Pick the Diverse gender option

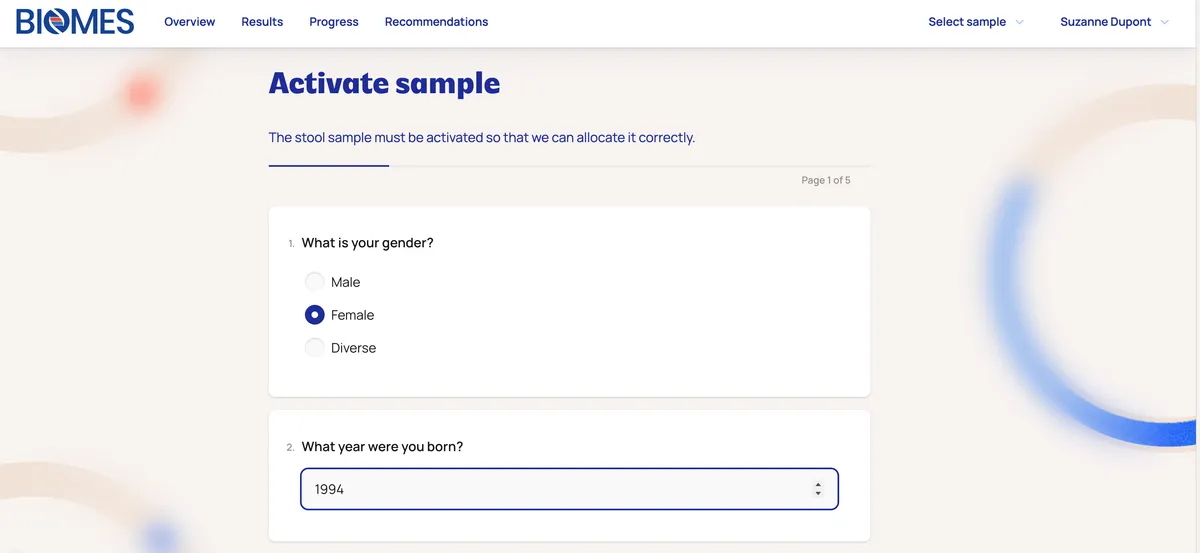point(315,348)
